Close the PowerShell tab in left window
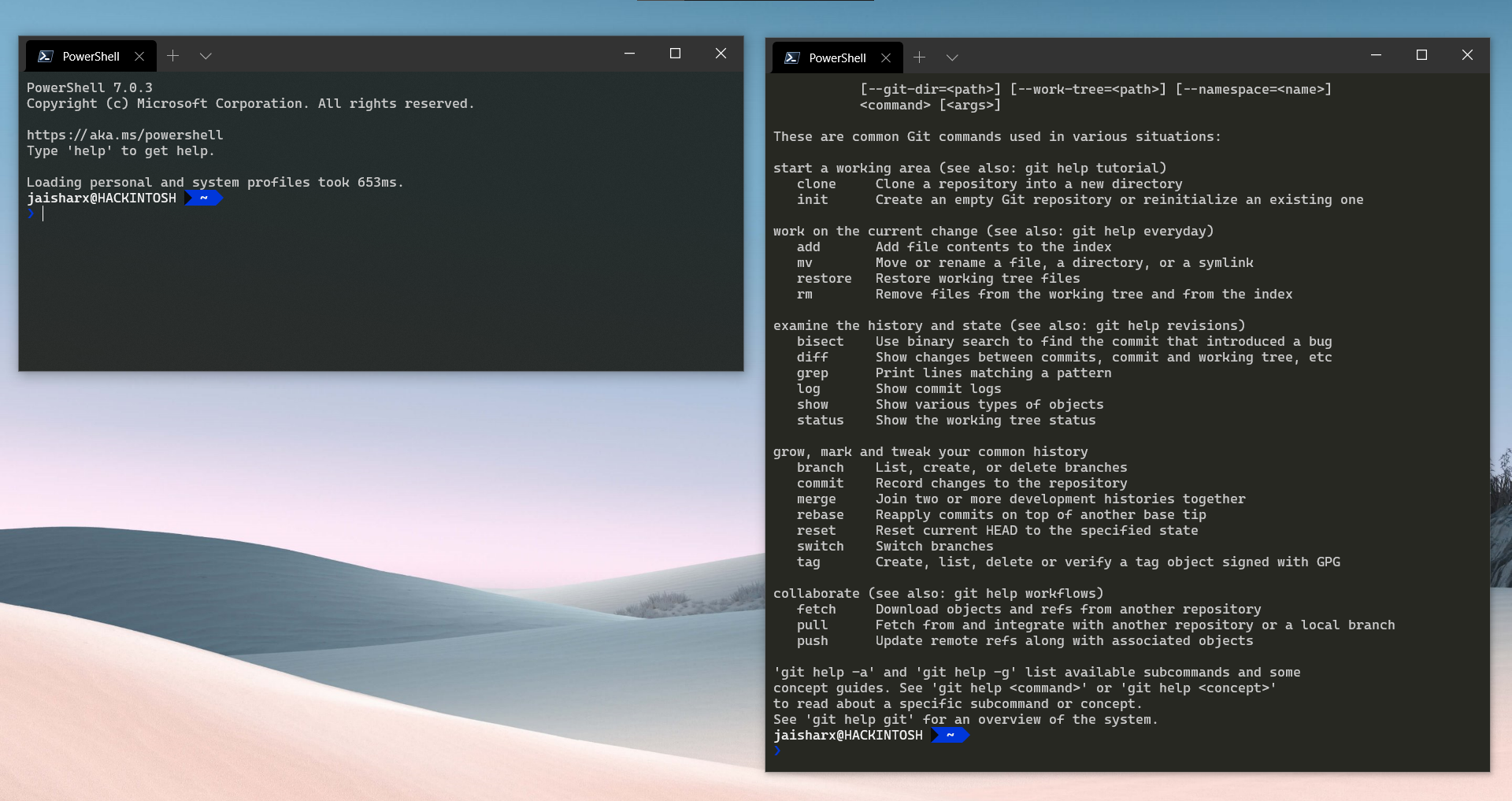This screenshot has width=1512, height=801. 139,56
